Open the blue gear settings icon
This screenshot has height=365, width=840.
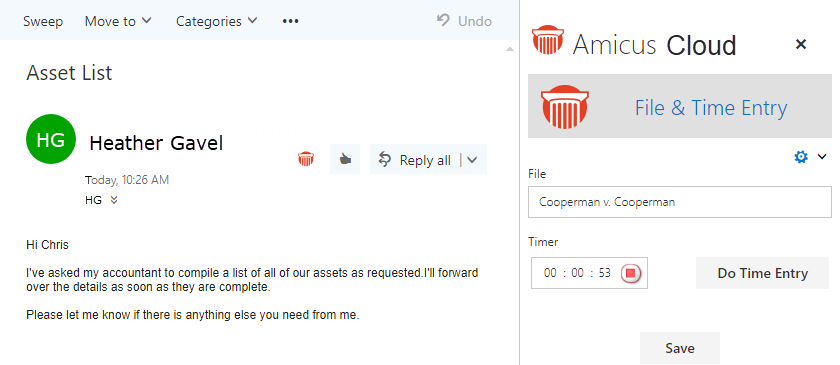[x=801, y=157]
